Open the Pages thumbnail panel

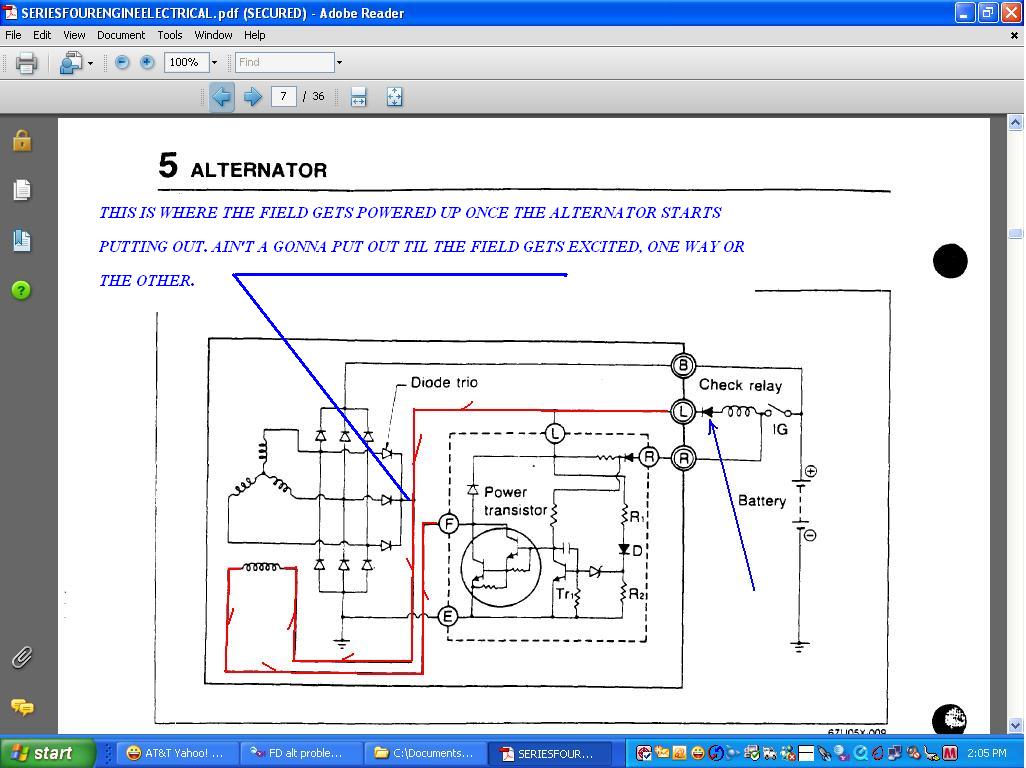[22, 190]
